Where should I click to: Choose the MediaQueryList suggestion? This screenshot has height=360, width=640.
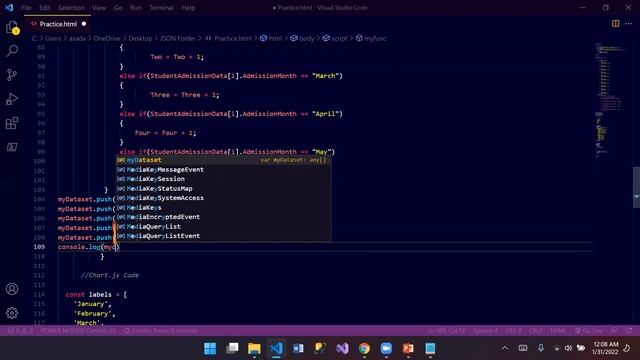(x=223, y=227)
